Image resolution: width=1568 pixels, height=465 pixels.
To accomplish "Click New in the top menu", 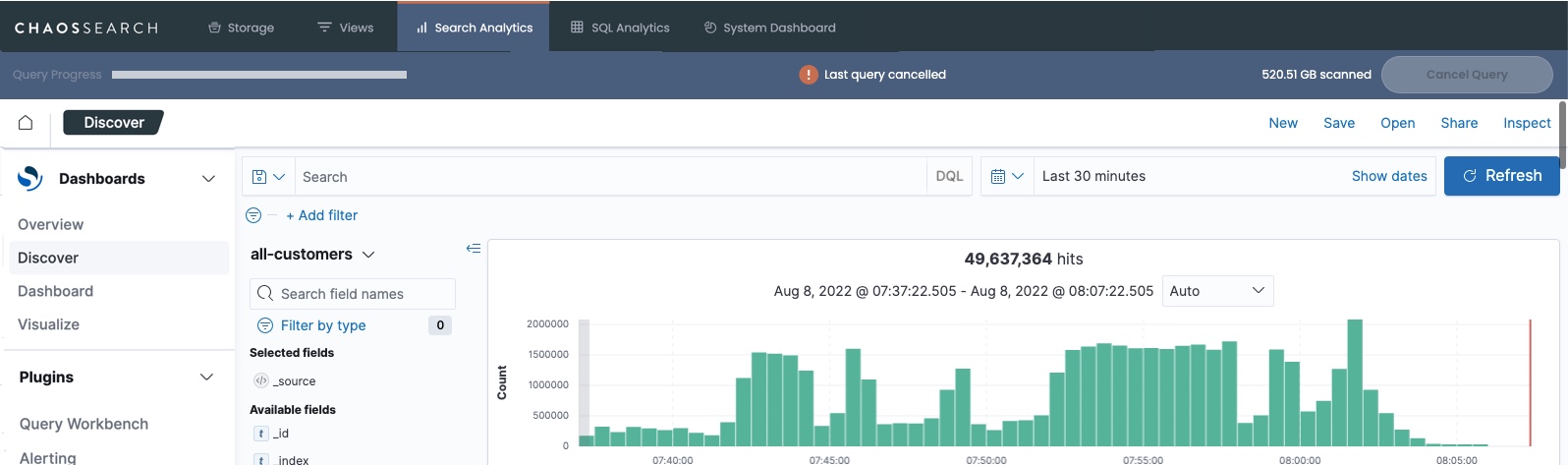I will point(1283,123).
